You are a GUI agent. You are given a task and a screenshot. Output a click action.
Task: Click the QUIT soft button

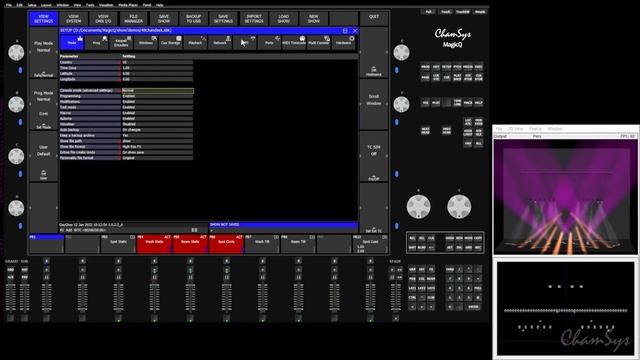click(374, 19)
